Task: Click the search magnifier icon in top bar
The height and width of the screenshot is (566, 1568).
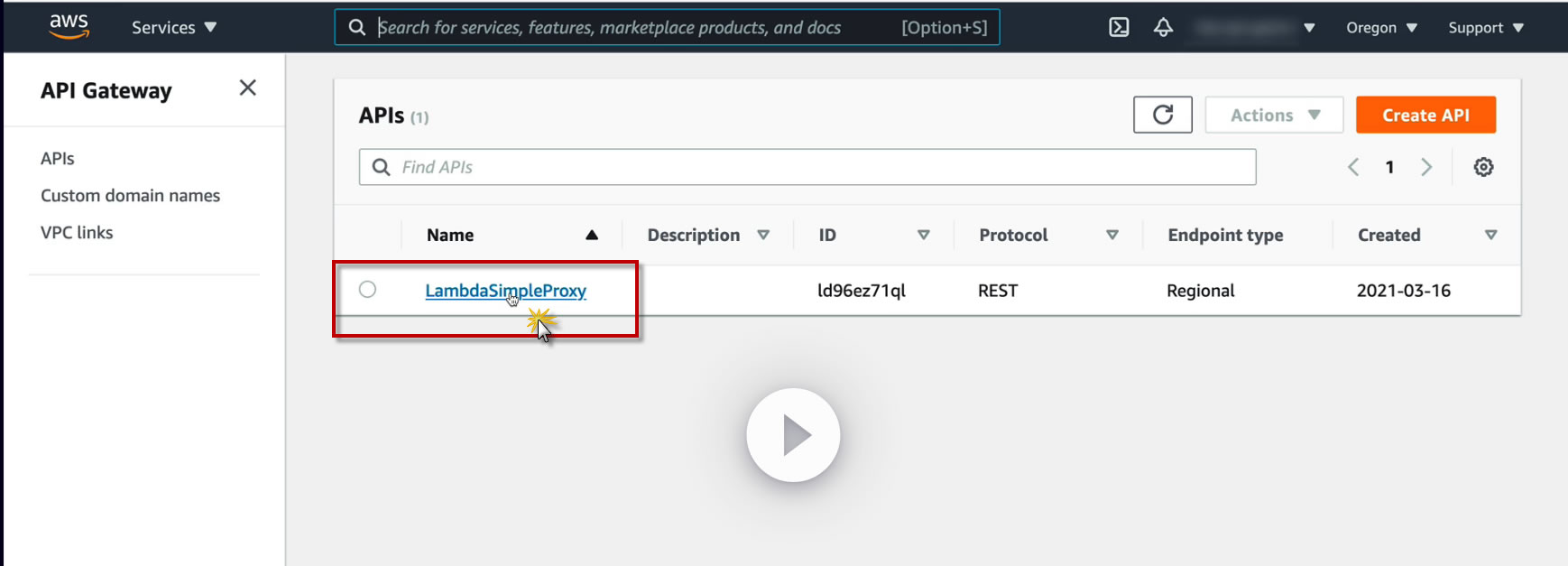Action: click(357, 27)
